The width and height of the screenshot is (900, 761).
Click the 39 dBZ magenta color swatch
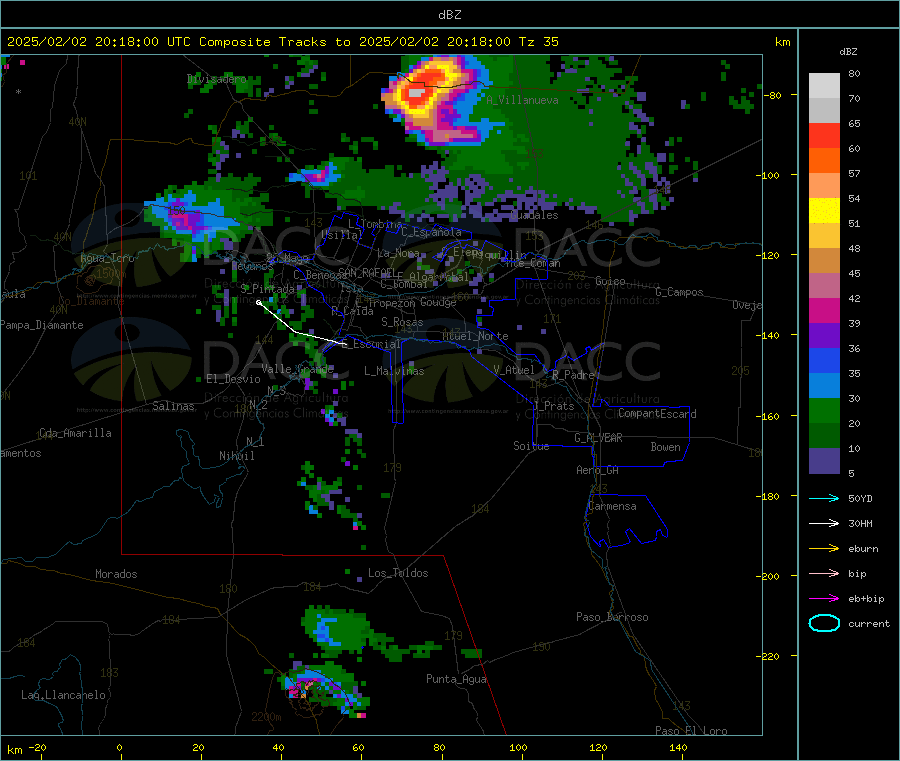click(x=824, y=310)
